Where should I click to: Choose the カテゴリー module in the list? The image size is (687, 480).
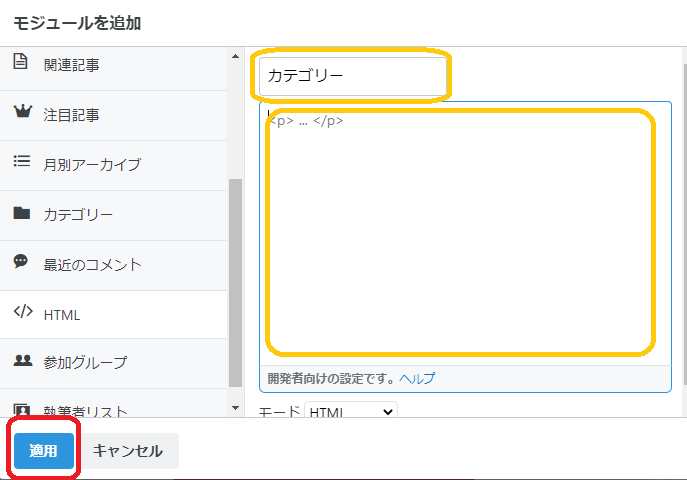[x=113, y=215]
